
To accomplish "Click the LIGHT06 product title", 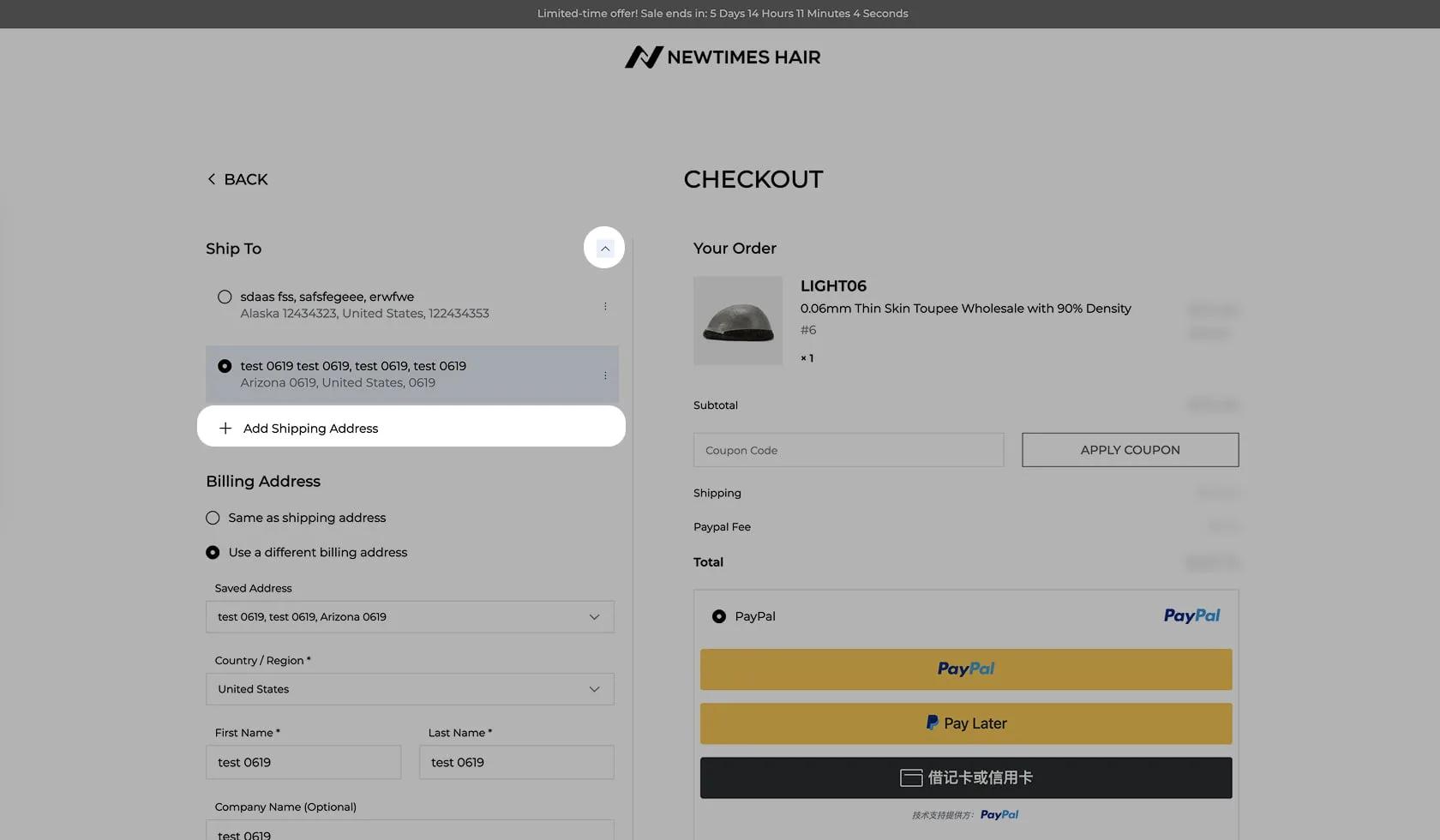I will click(x=833, y=286).
